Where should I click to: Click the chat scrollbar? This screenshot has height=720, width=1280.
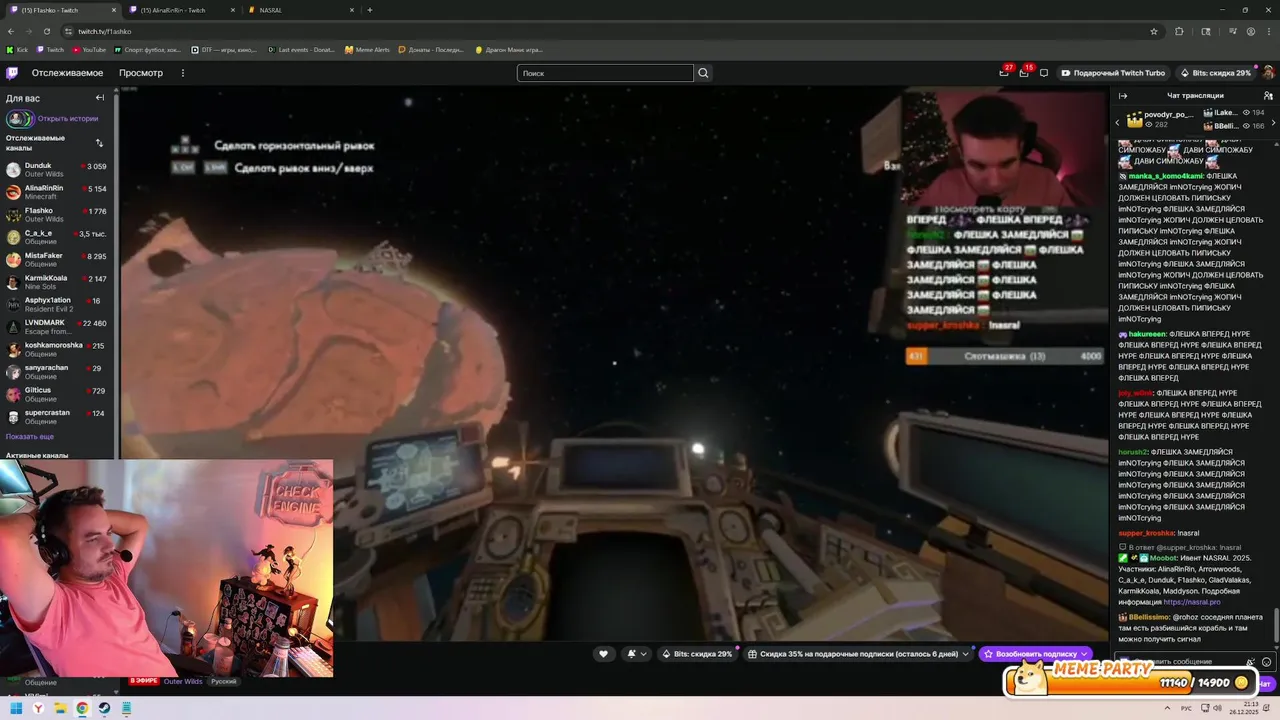click(x=1276, y=625)
